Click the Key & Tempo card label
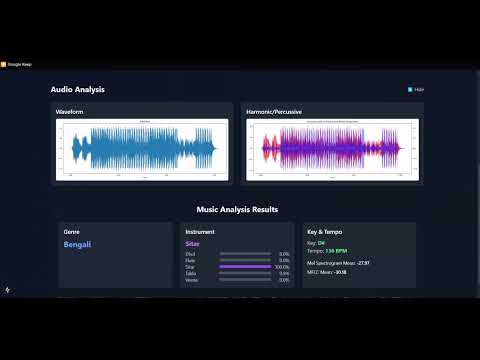Image resolution: width=480 pixels, height=360 pixels. pyautogui.click(x=325, y=232)
